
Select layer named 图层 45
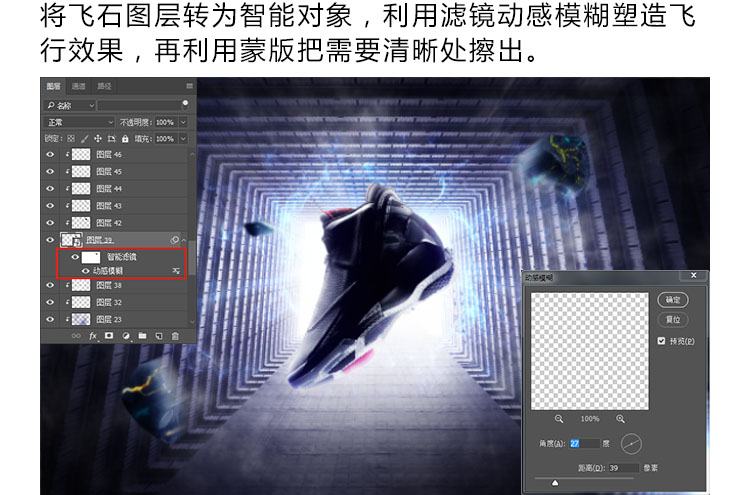pyautogui.click(x=109, y=171)
